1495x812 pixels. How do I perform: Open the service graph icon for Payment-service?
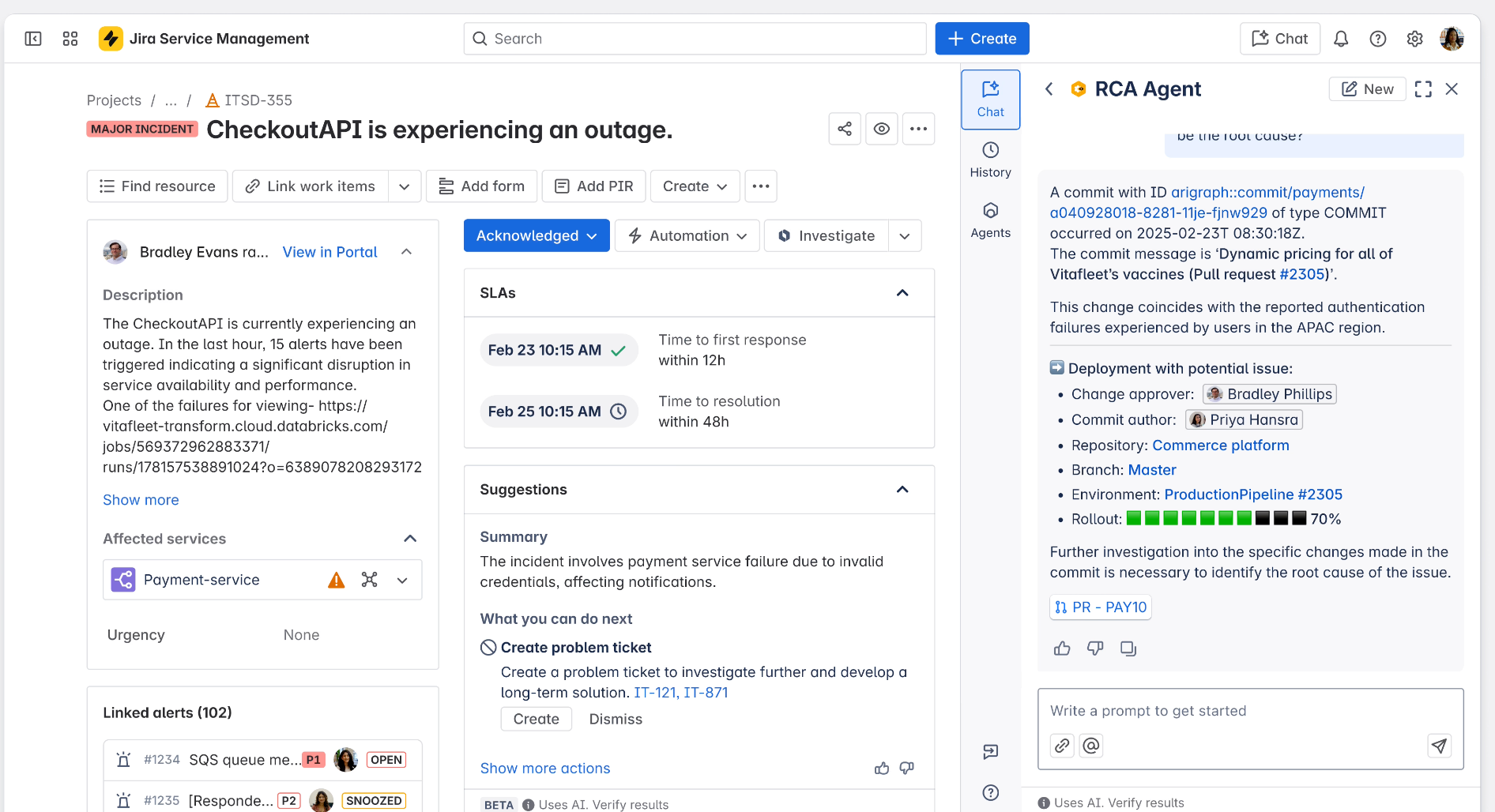coord(369,580)
